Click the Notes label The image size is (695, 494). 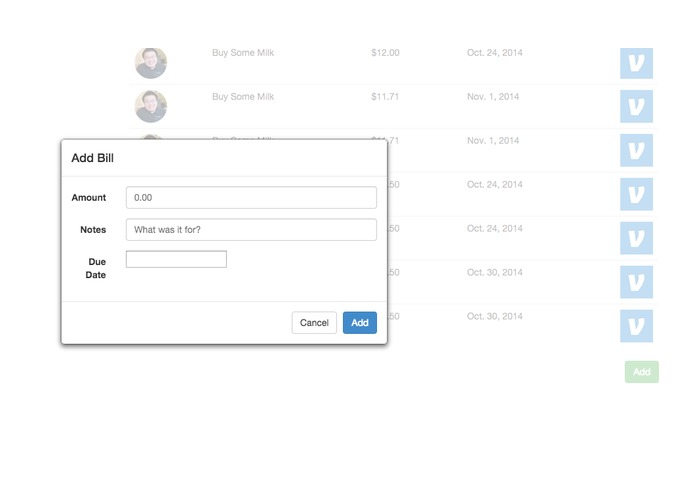pos(93,229)
